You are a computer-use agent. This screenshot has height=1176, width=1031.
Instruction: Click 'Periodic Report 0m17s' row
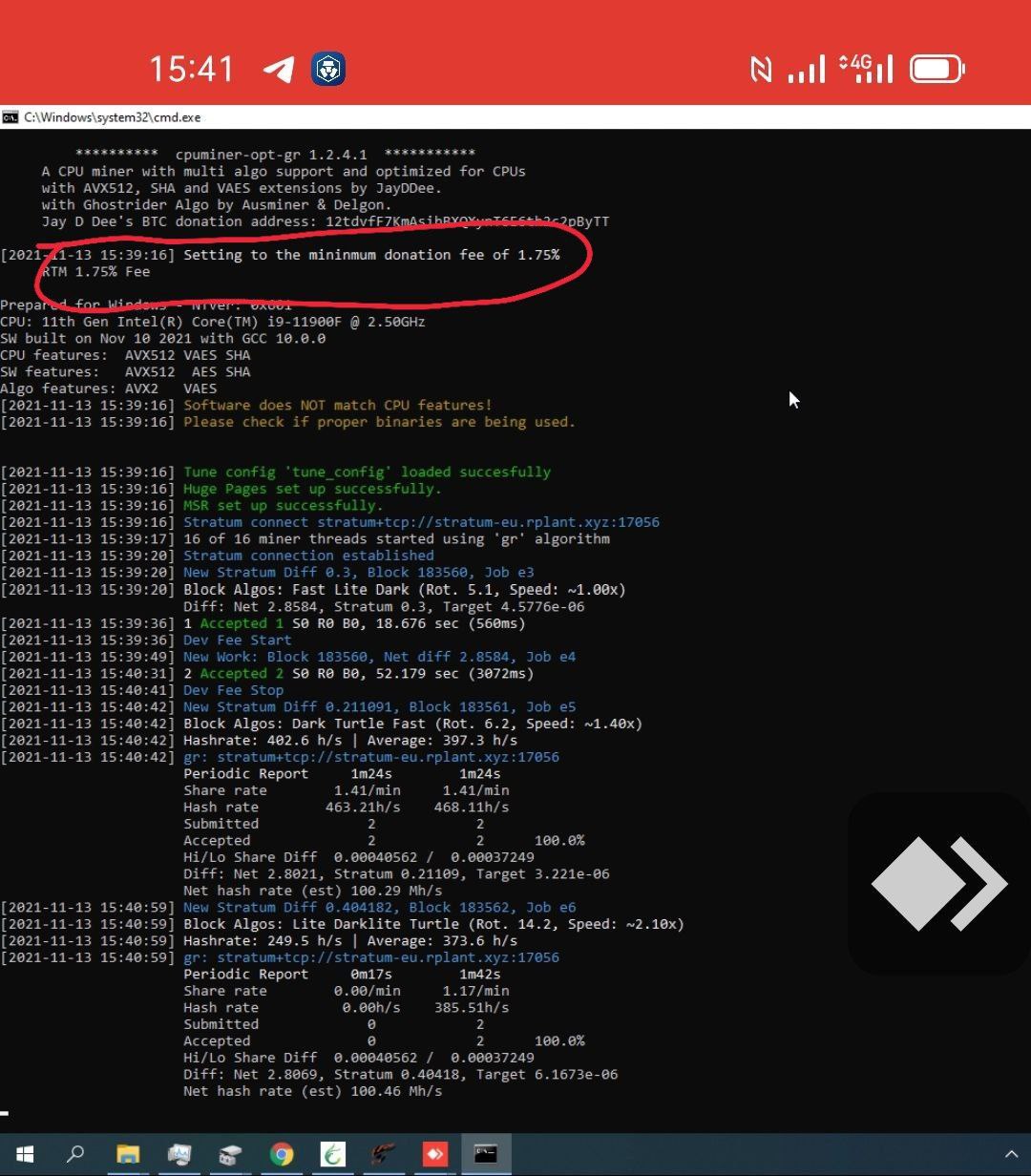click(342, 974)
